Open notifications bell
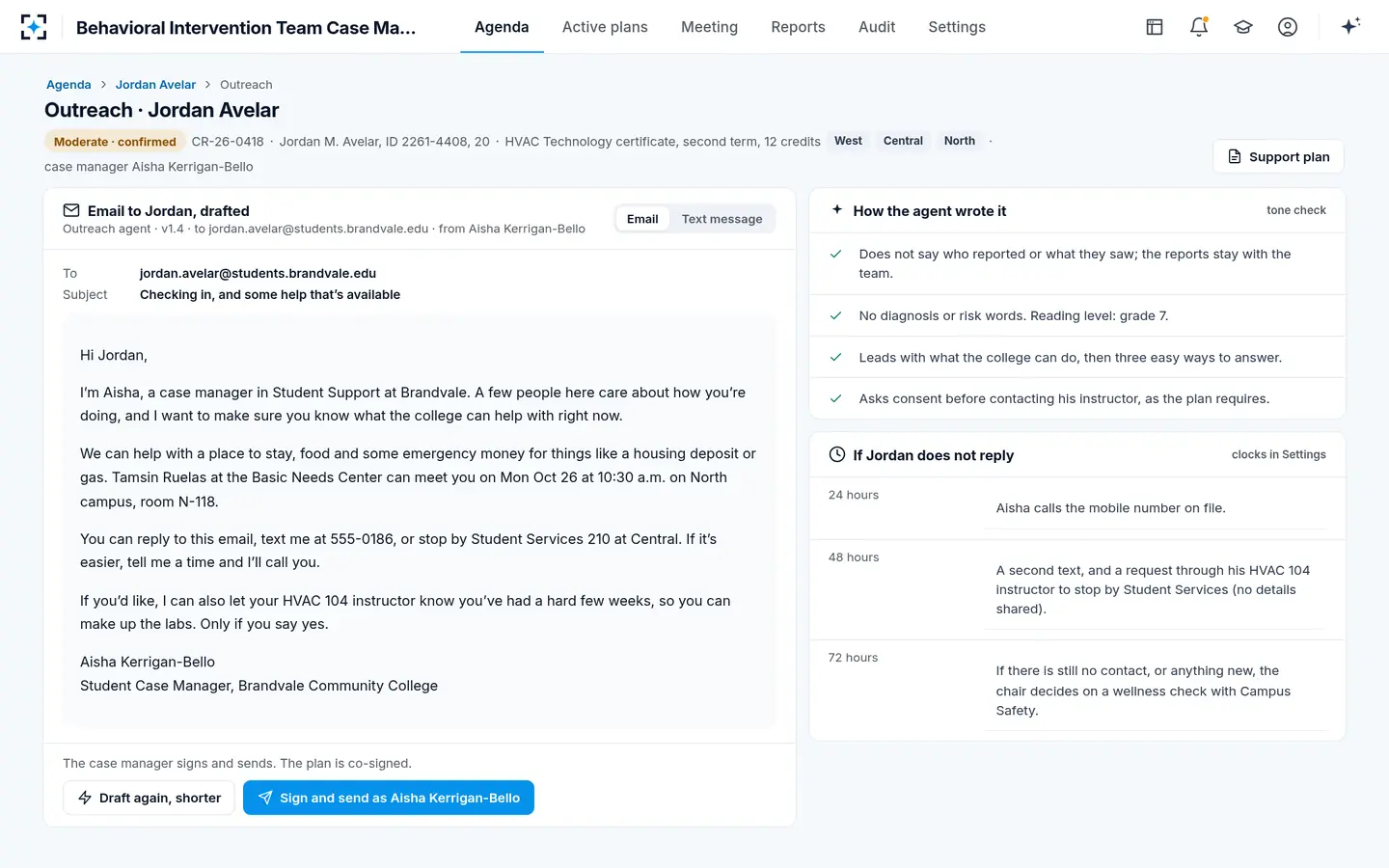 pyautogui.click(x=1199, y=27)
